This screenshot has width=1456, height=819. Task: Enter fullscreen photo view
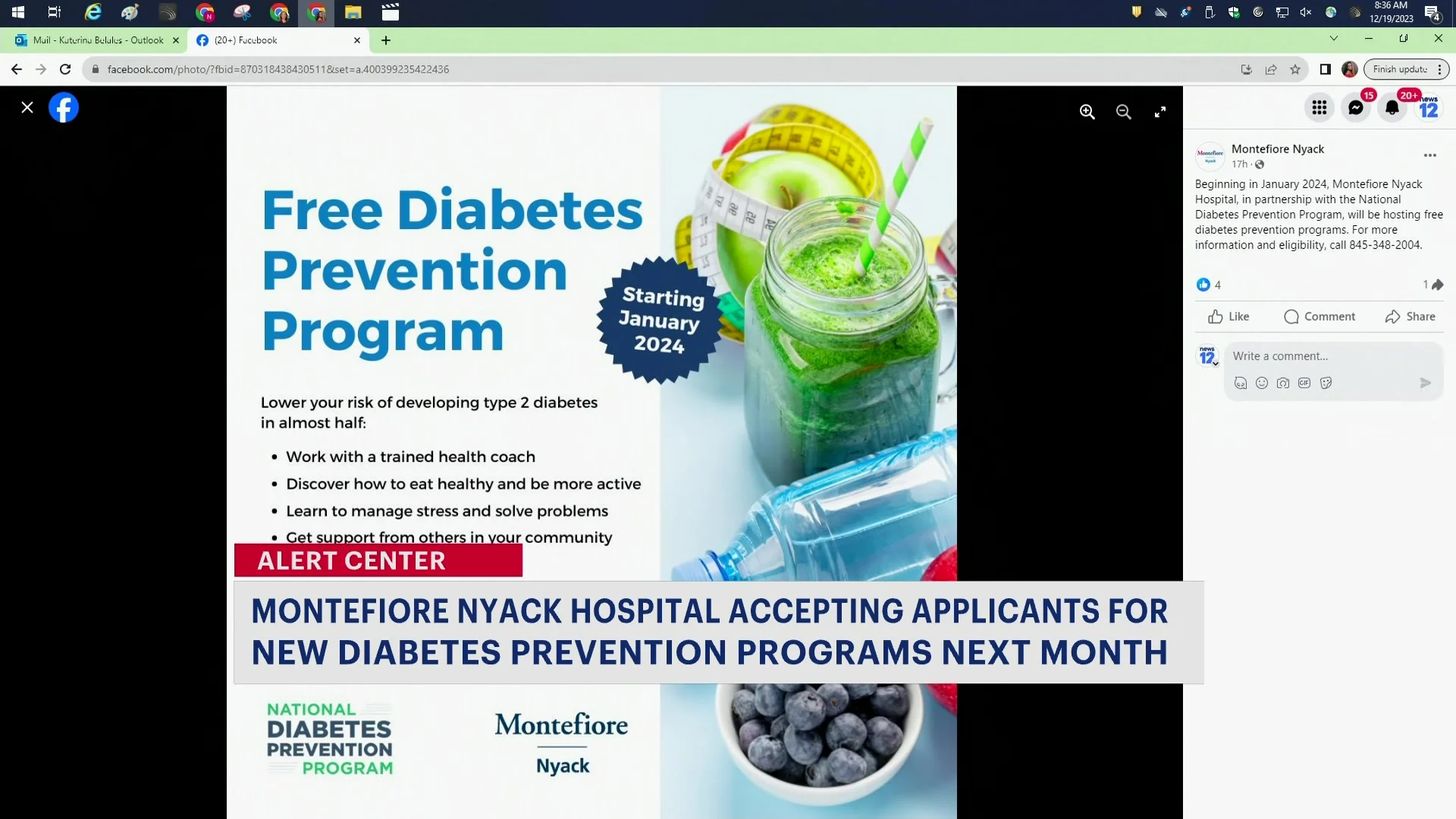click(x=1159, y=112)
